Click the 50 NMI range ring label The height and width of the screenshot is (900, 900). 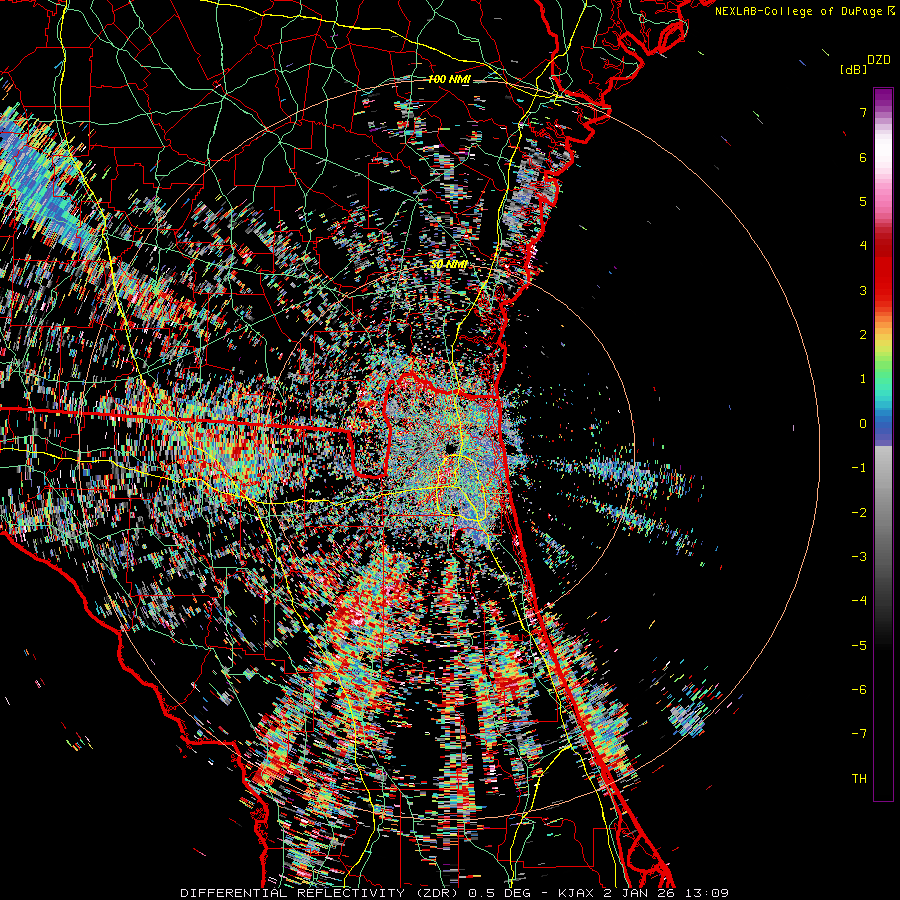[x=449, y=265]
